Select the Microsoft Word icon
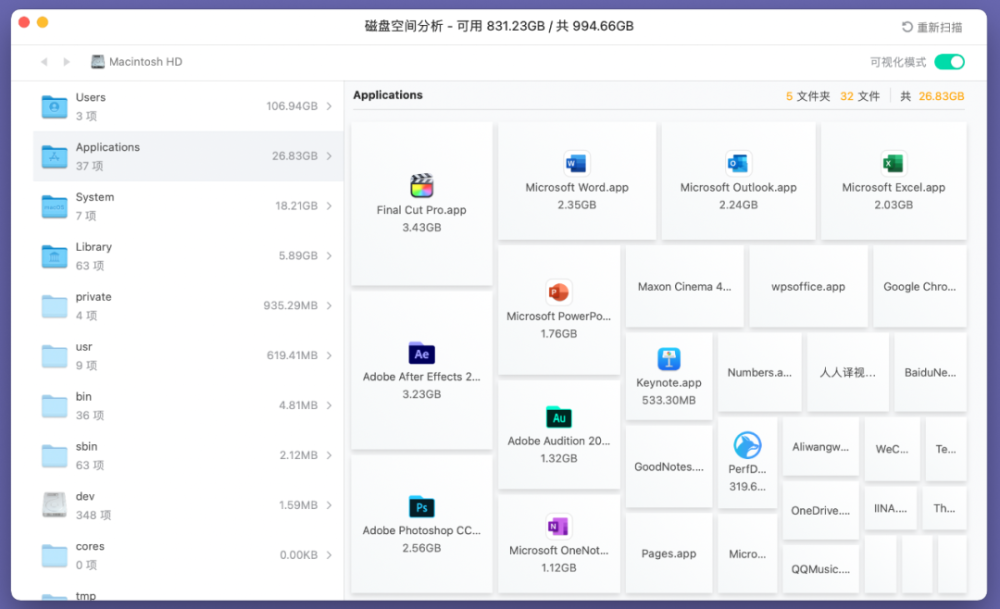Viewport: 1000px width, 609px height. [576, 164]
